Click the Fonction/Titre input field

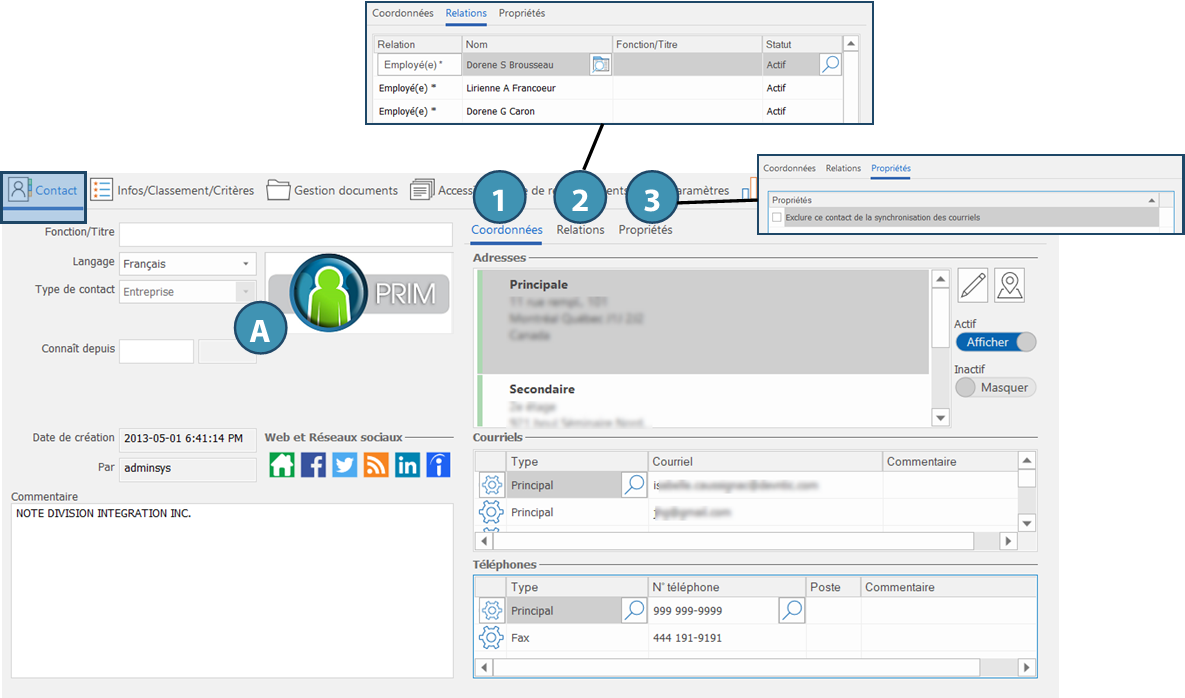[285, 235]
